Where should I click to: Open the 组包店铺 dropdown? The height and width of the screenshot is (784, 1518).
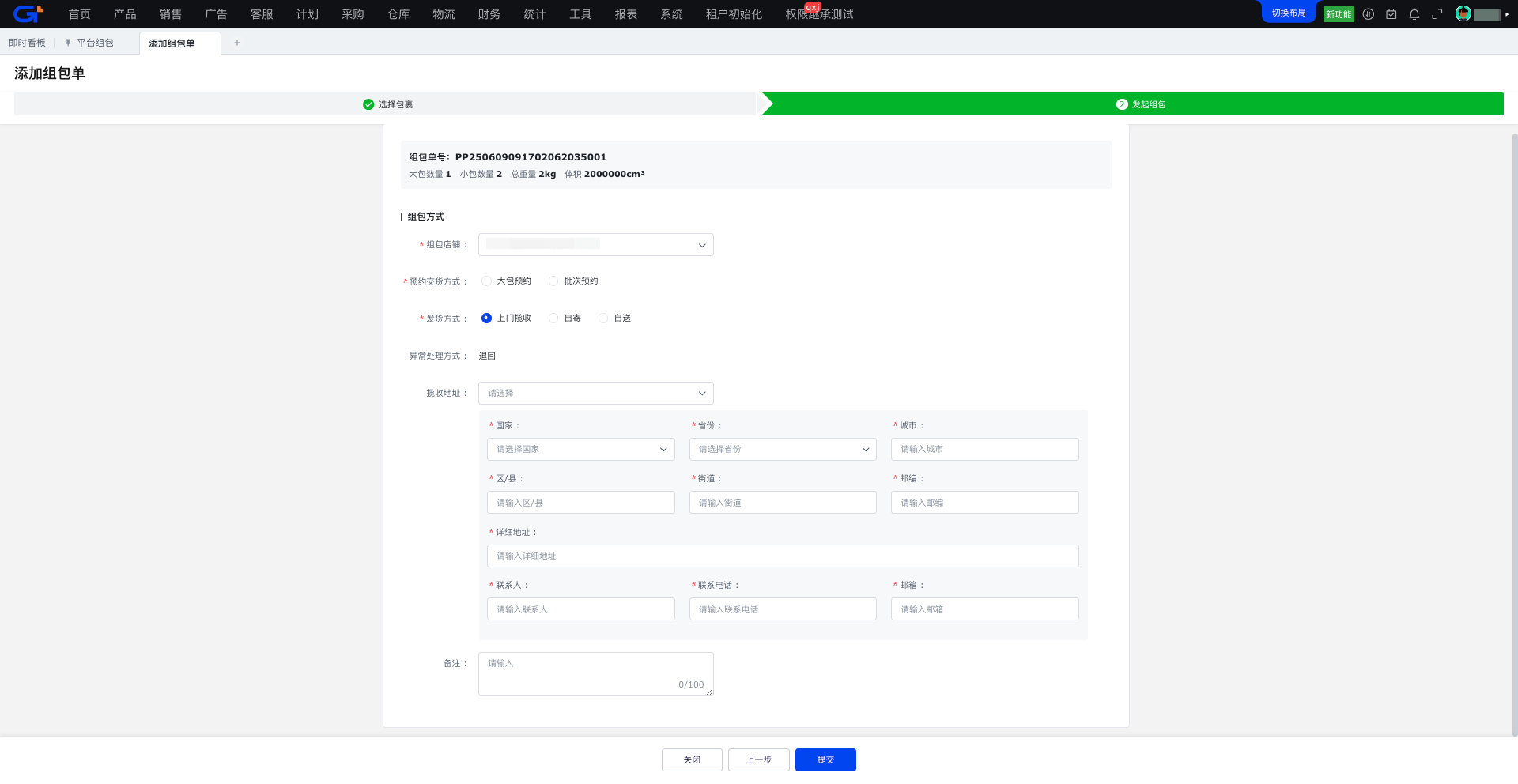pos(596,245)
